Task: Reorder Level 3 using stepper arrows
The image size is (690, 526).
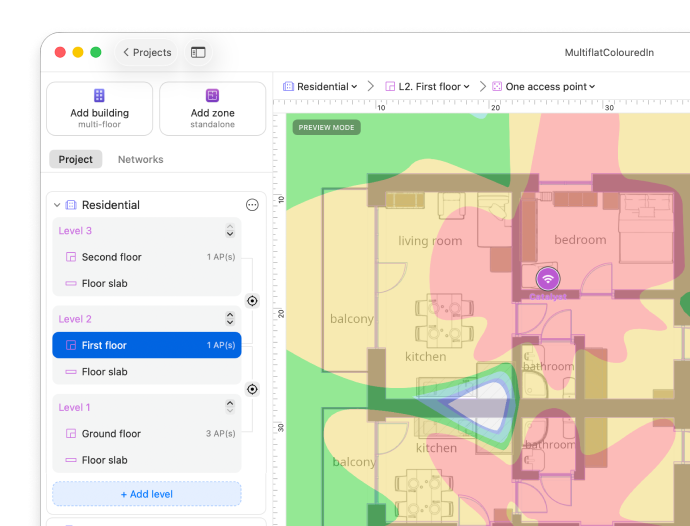Action: (x=230, y=231)
